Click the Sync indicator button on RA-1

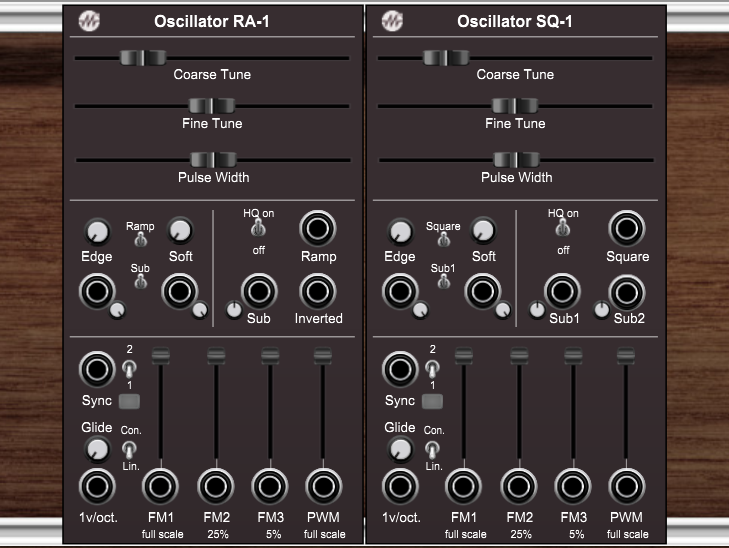click(129, 401)
